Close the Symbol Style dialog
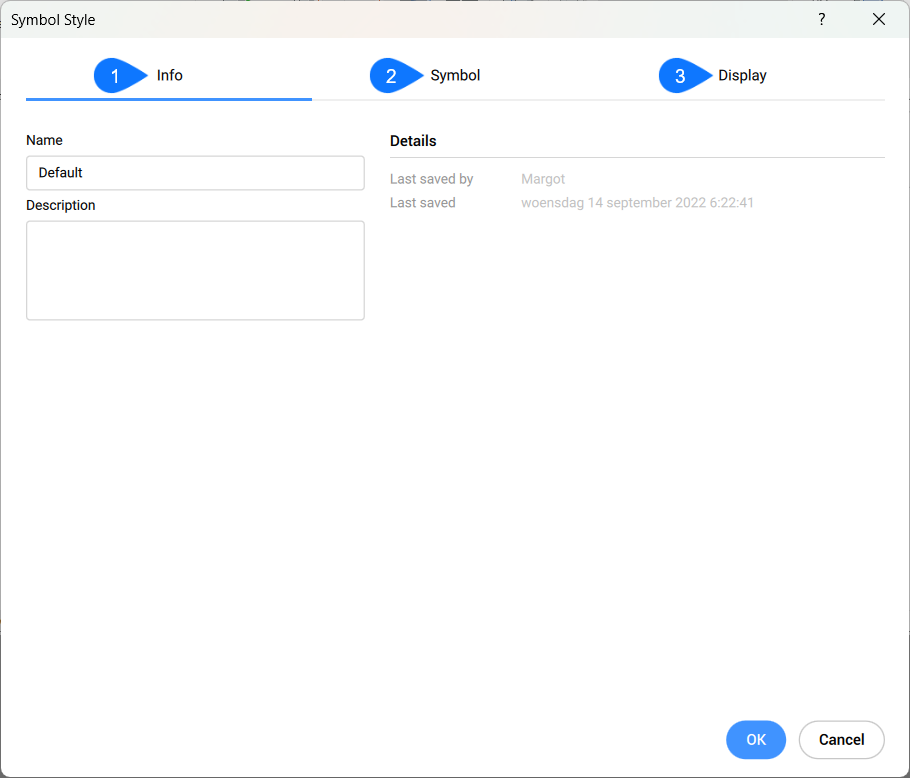 pyautogui.click(x=879, y=19)
